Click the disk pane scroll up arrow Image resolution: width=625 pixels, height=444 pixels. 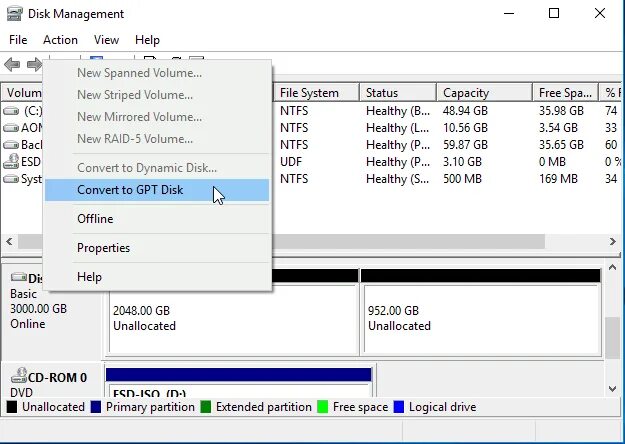click(x=612, y=268)
